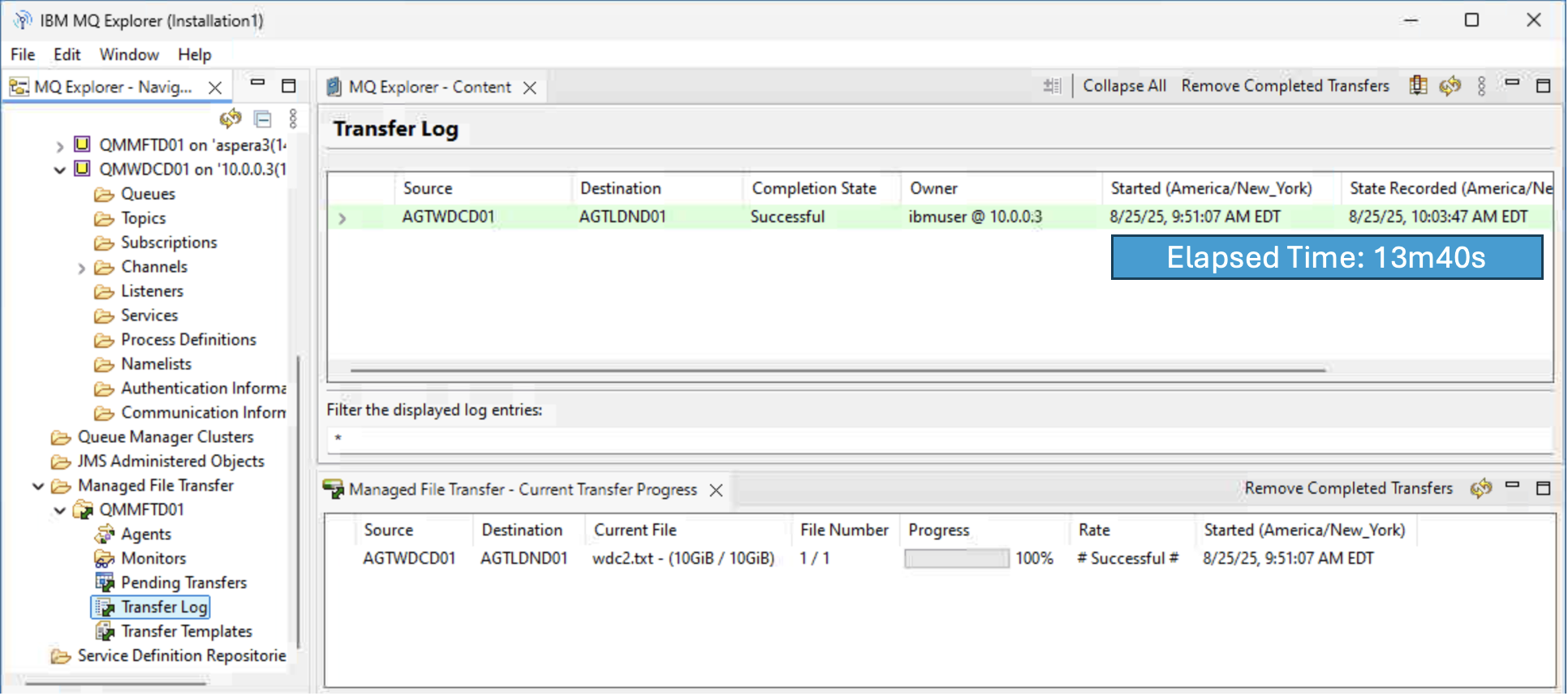Click Remove Completed Transfers in the progress panel
Viewport: 1568px width, 696px height.
[1348, 488]
